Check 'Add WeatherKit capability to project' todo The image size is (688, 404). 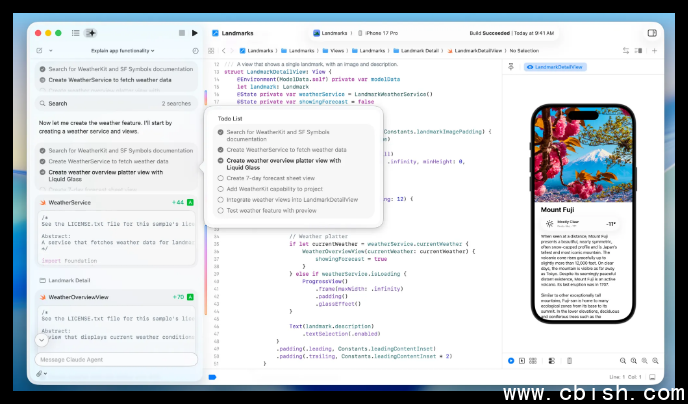tap(221, 188)
